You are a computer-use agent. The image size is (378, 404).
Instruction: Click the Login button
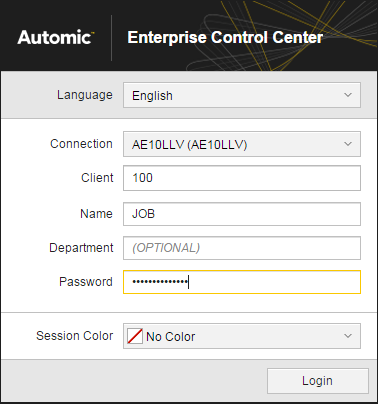pos(318,381)
